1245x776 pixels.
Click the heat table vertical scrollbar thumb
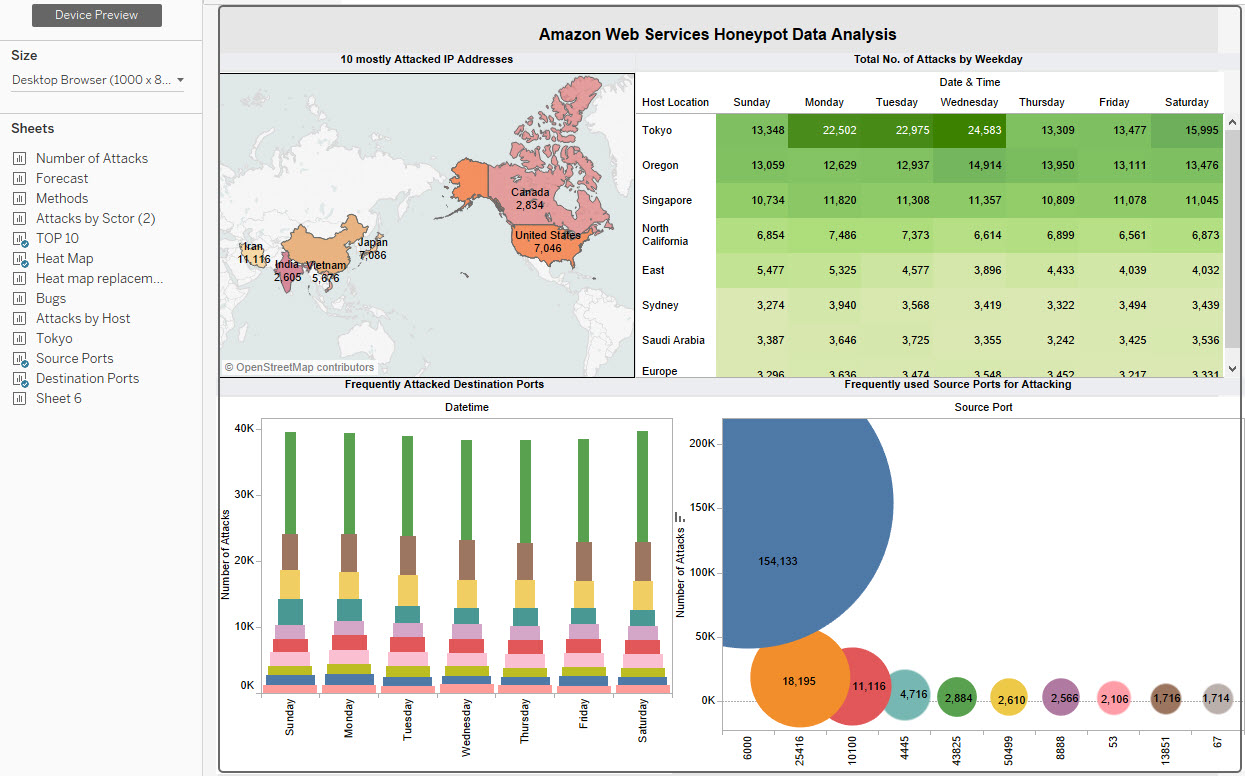pyautogui.click(x=1232, y=238)
